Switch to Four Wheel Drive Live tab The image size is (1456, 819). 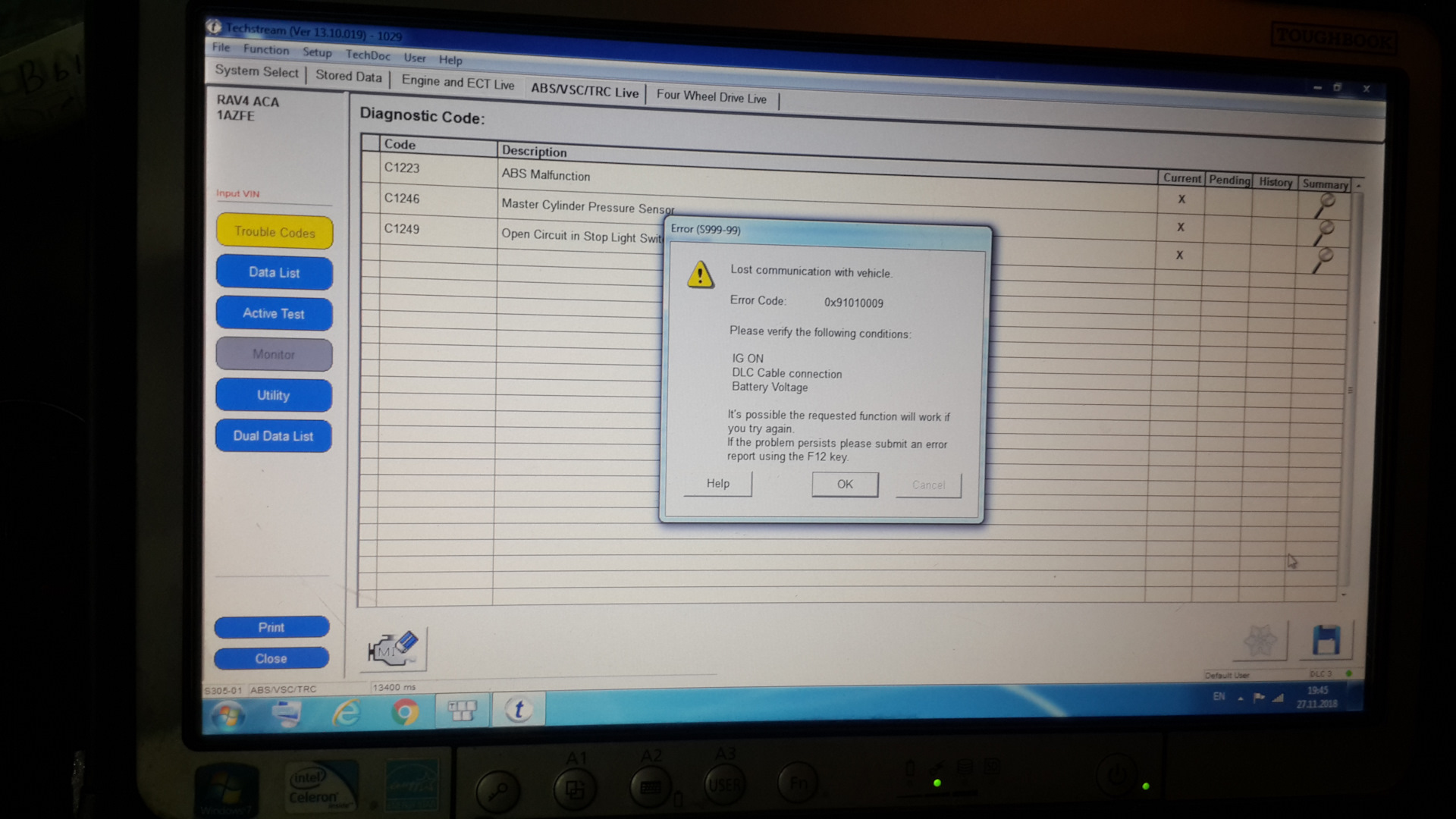[x=711, y=97]
